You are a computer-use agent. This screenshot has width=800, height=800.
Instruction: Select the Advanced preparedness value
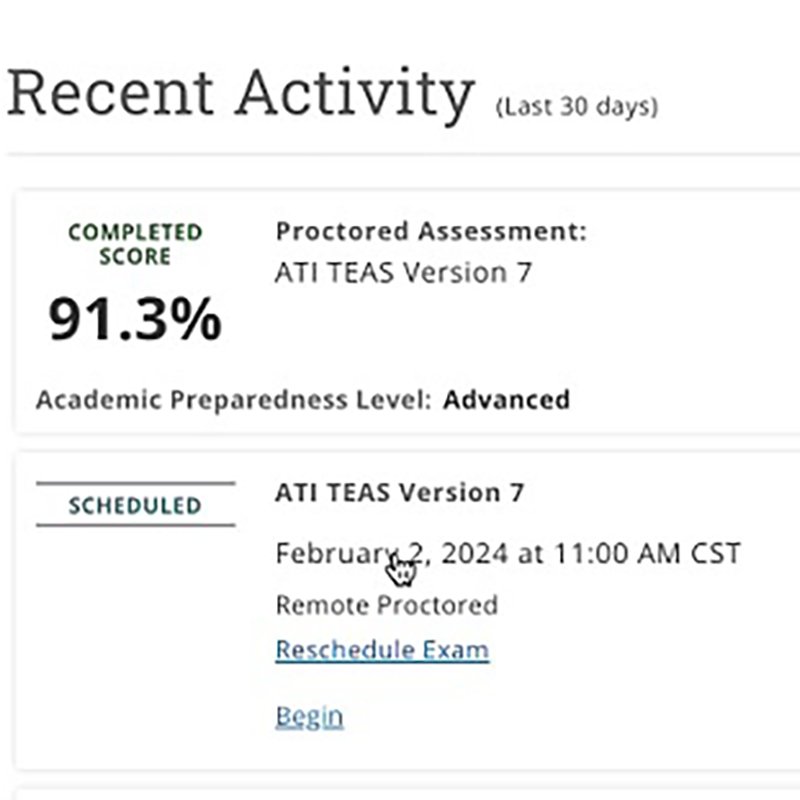tap(506, 399)
